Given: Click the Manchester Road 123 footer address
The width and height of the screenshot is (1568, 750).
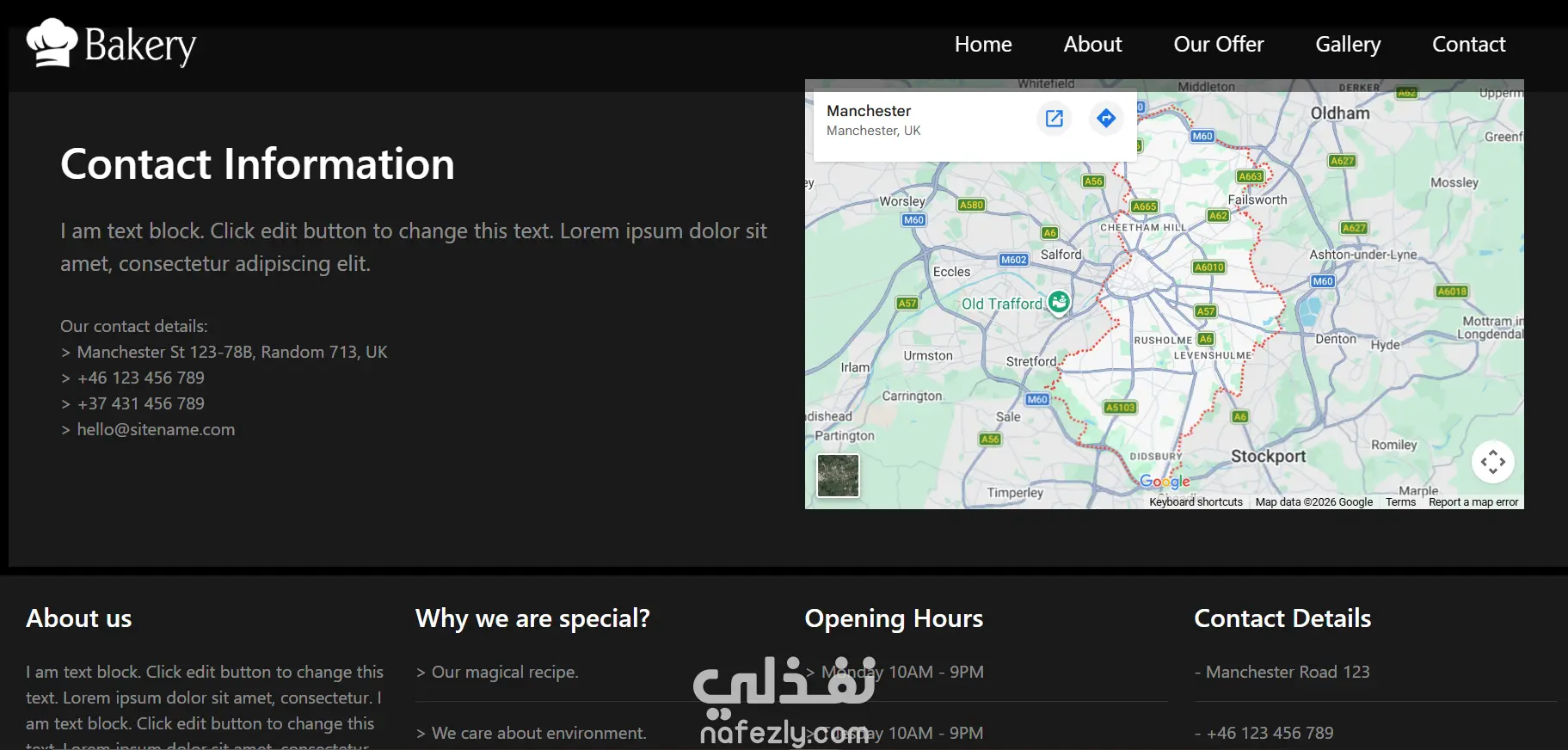Looking at the screenshot, I should point(1288,672).
